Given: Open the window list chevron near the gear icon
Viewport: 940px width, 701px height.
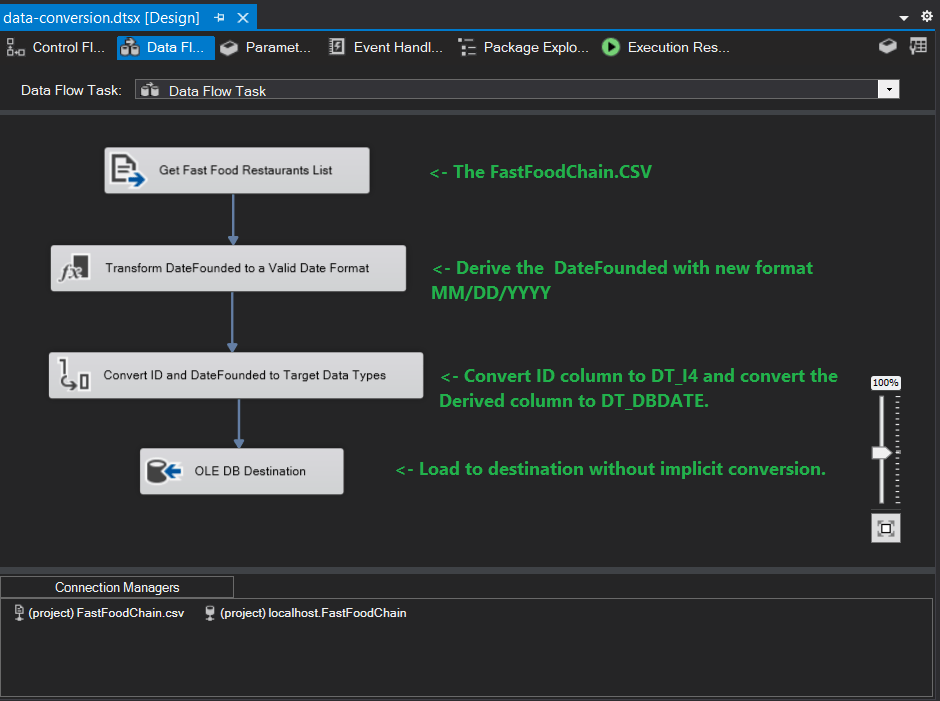Looking at the screenshot, I should (904, 16).
